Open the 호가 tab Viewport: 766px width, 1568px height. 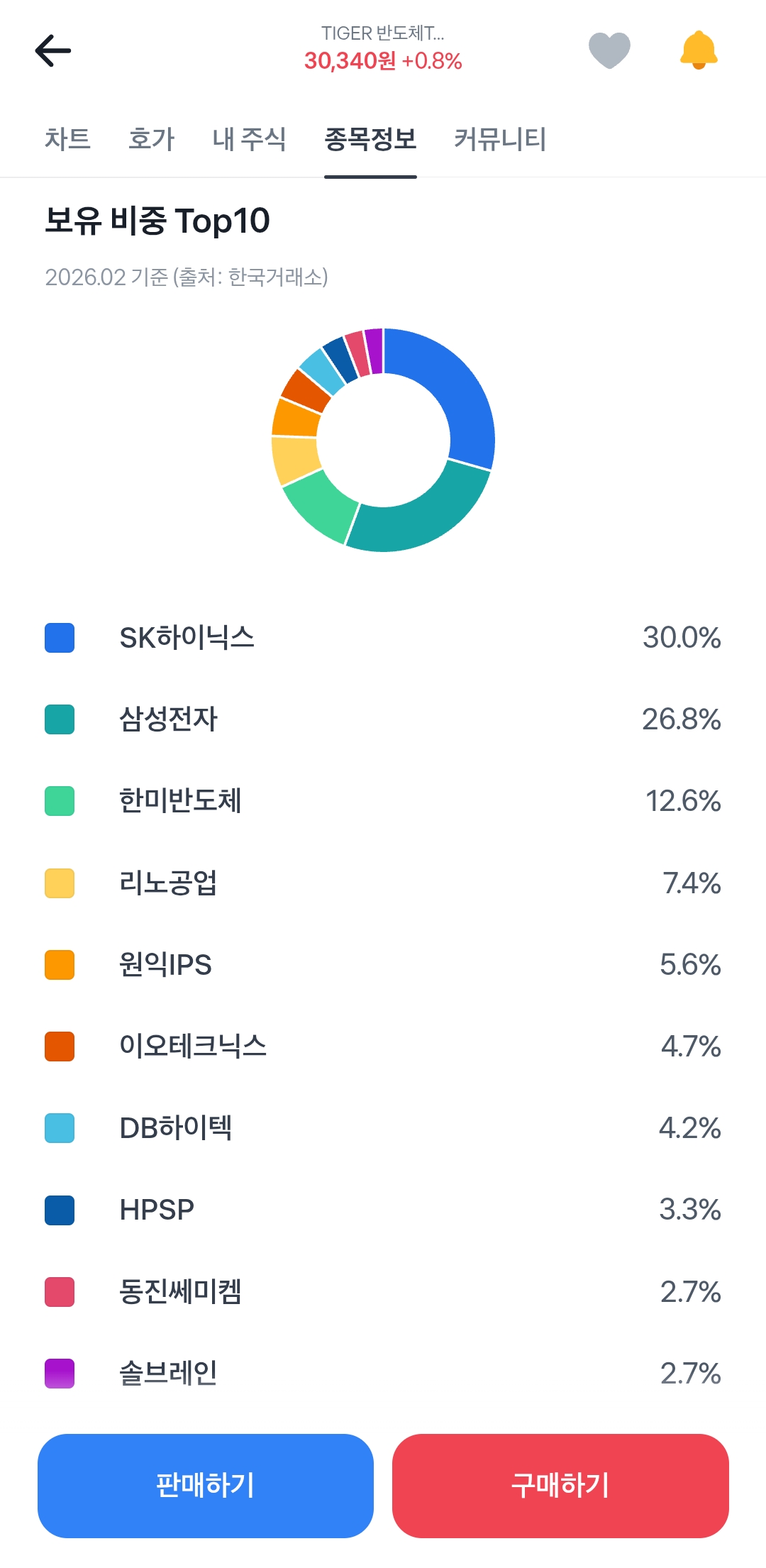tap(151, 139)
